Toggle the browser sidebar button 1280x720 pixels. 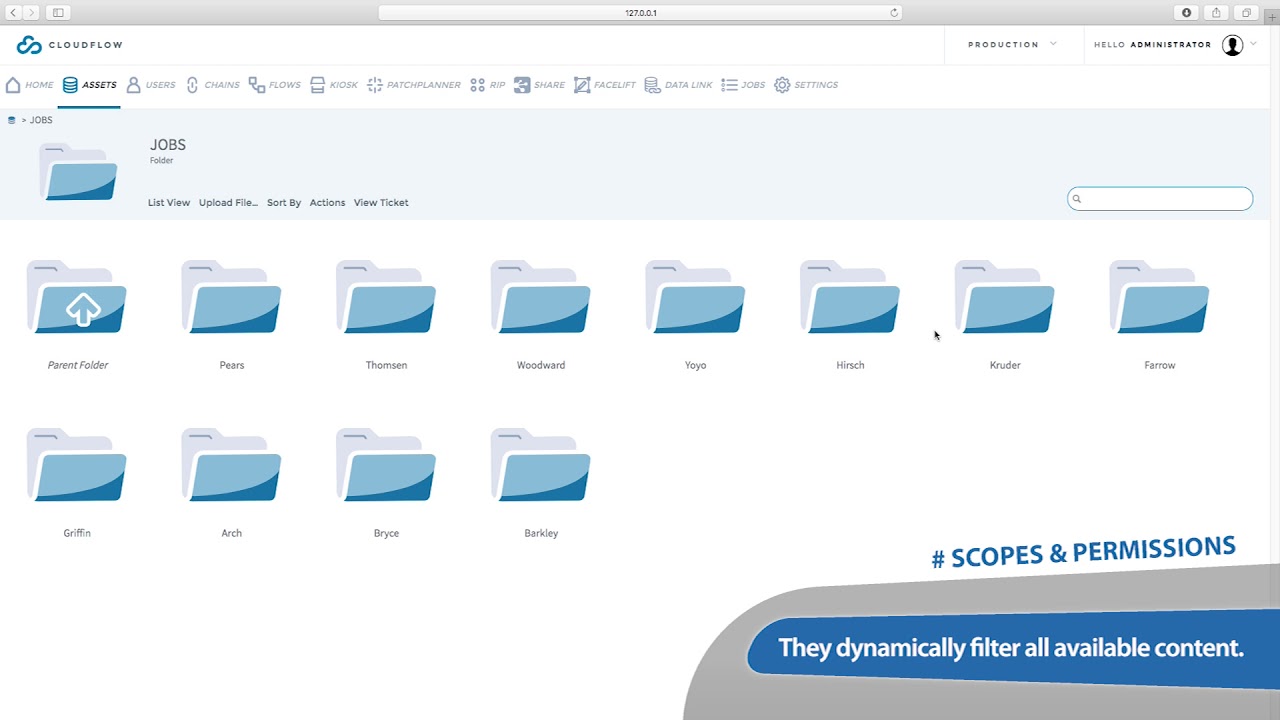coord(58,13)
